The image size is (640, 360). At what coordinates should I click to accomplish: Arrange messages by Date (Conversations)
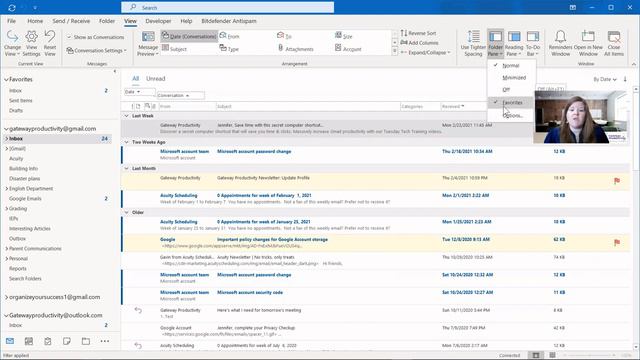click(189, 36)
